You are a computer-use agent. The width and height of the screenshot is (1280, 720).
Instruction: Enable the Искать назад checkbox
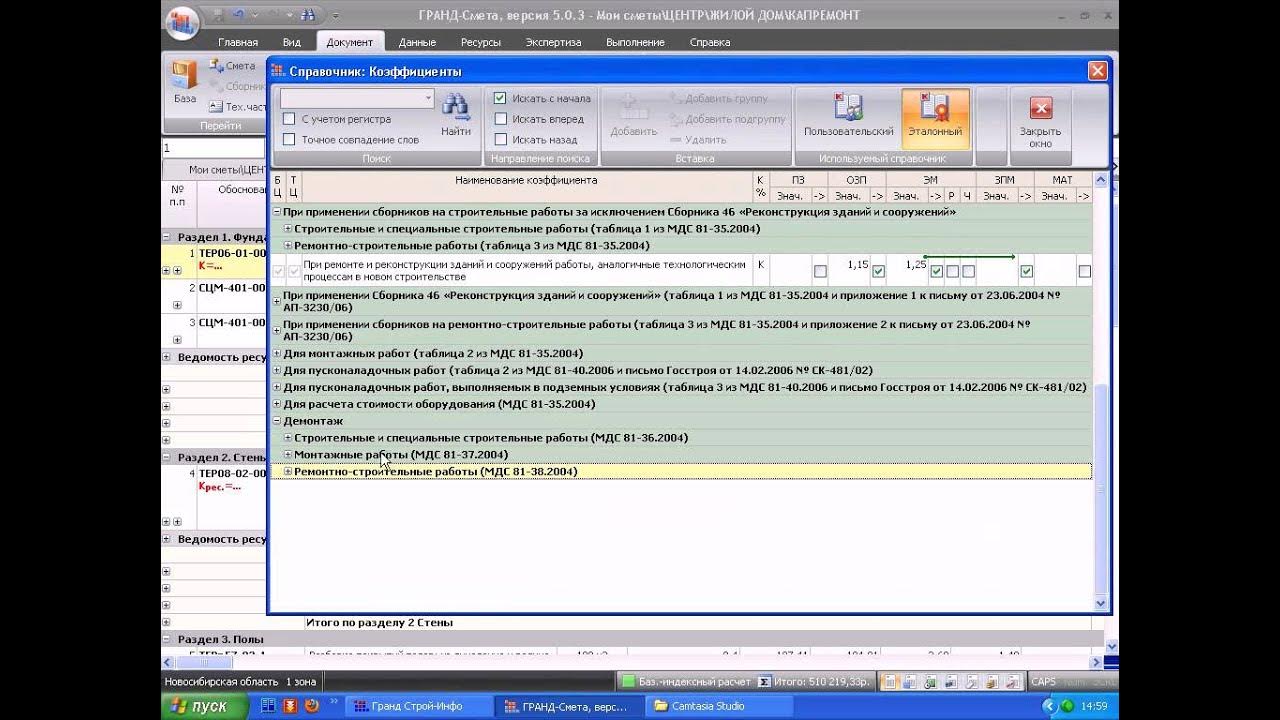(x=501, y=140)
